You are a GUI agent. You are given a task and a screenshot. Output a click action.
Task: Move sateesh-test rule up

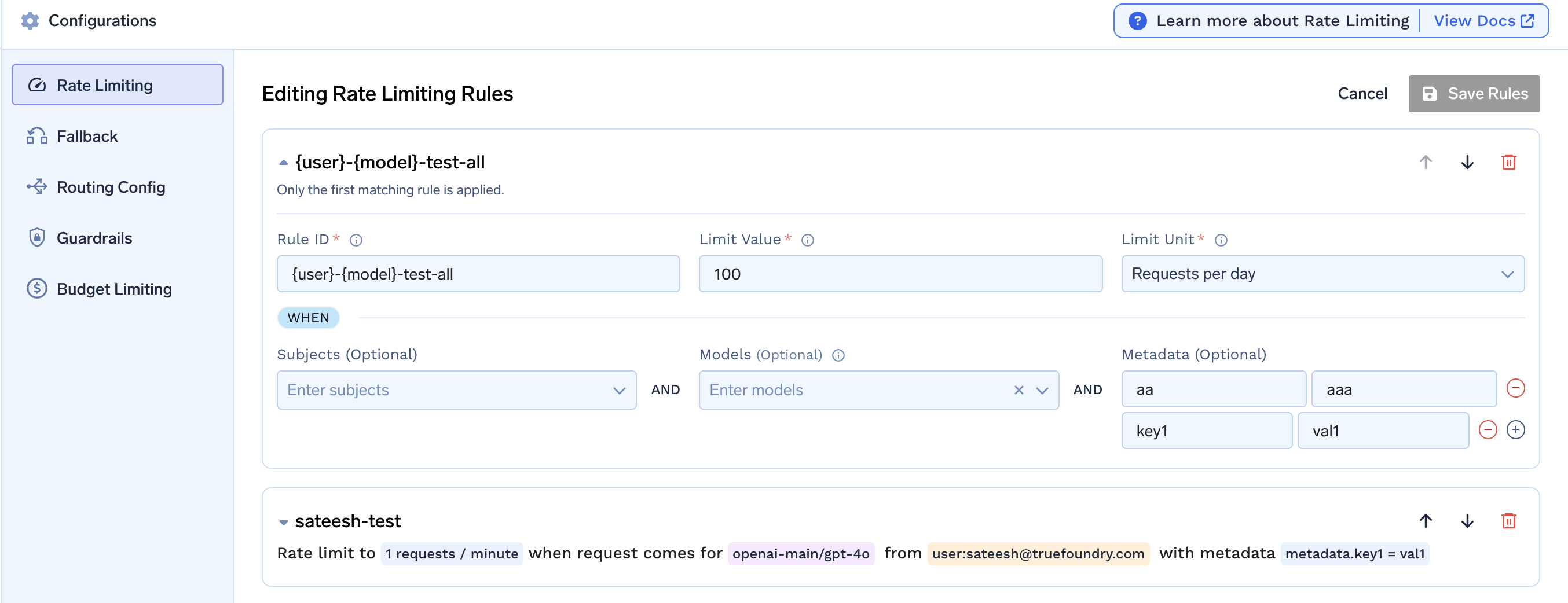click(1426, 521)
